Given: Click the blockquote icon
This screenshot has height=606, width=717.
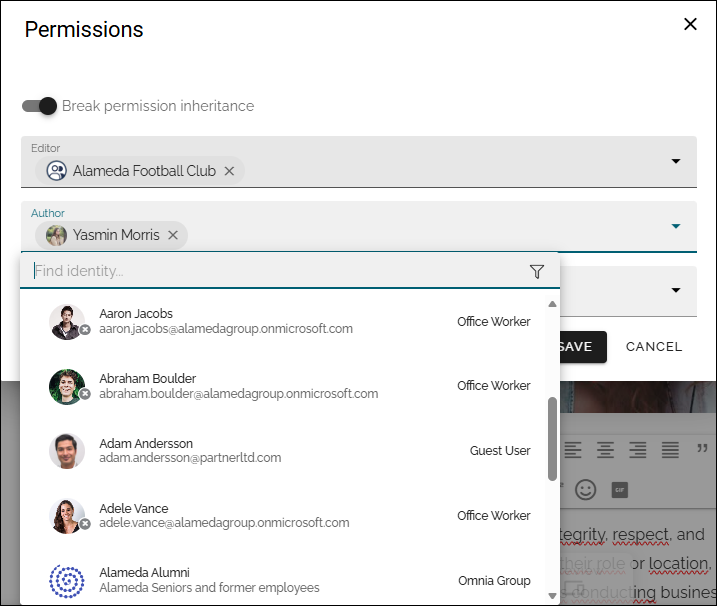Looking at the screenshot, I should [702, 448].
